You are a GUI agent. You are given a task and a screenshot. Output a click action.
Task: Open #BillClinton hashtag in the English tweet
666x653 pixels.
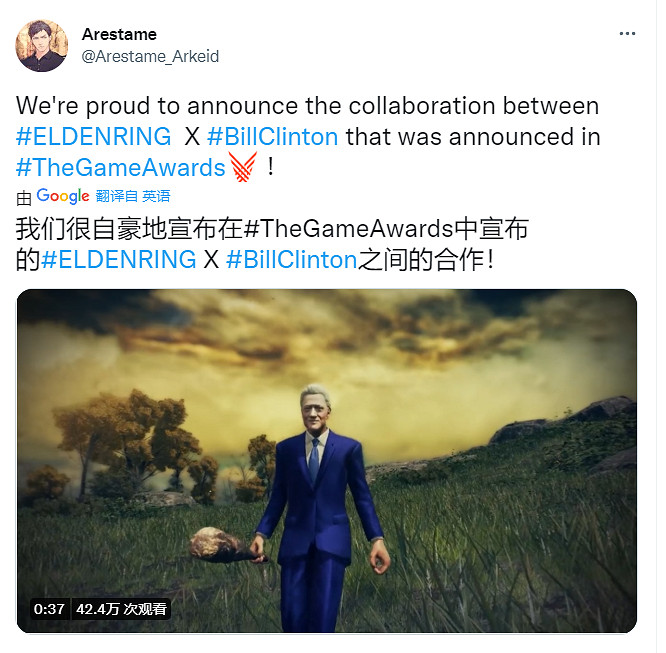tap(273, 137)
